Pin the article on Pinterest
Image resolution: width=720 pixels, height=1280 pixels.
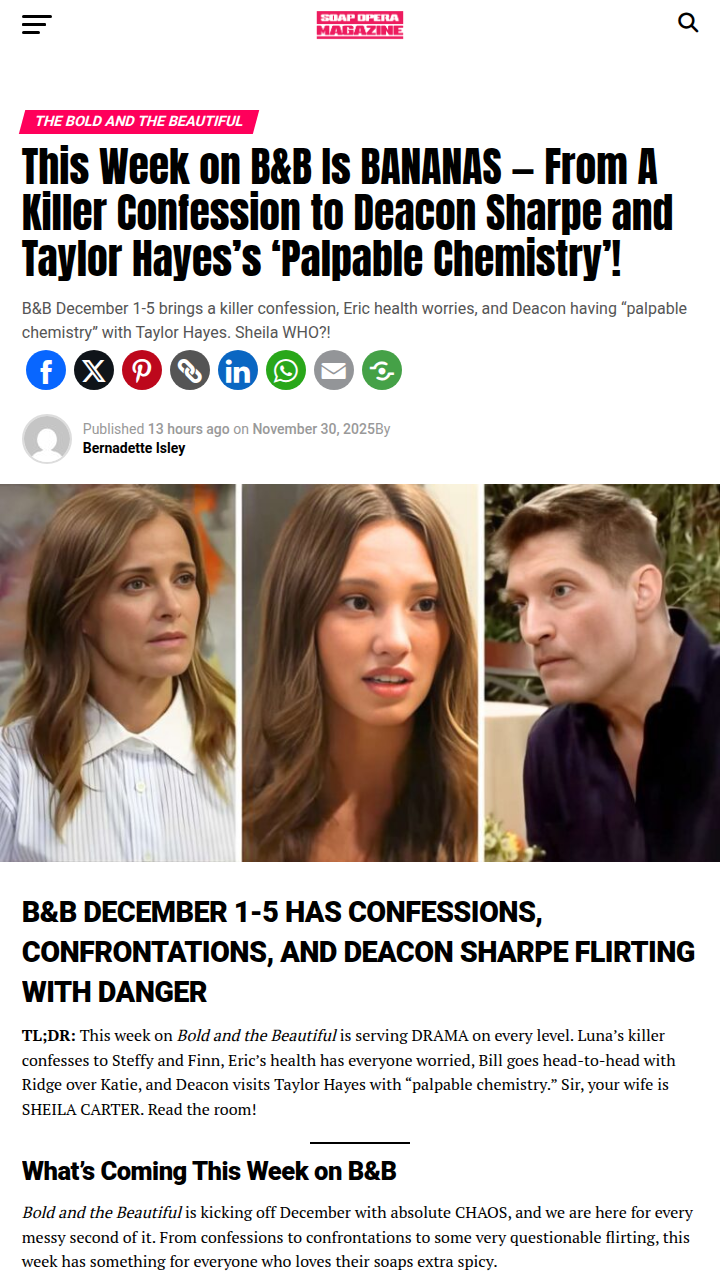[x=142, y=370]
